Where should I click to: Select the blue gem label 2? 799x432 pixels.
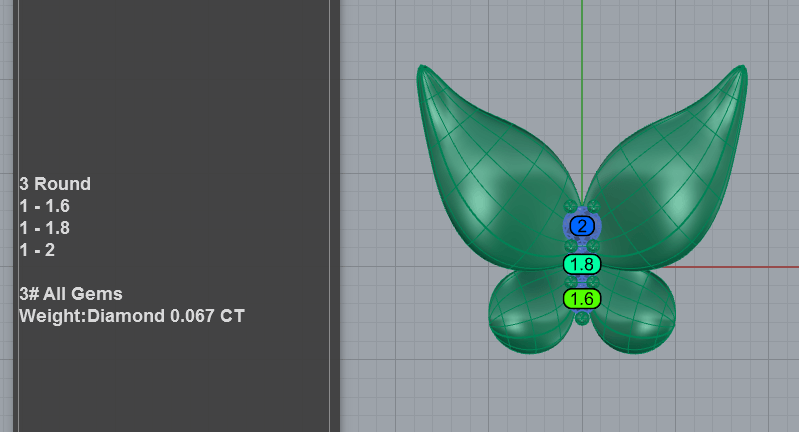click(582, 226)
